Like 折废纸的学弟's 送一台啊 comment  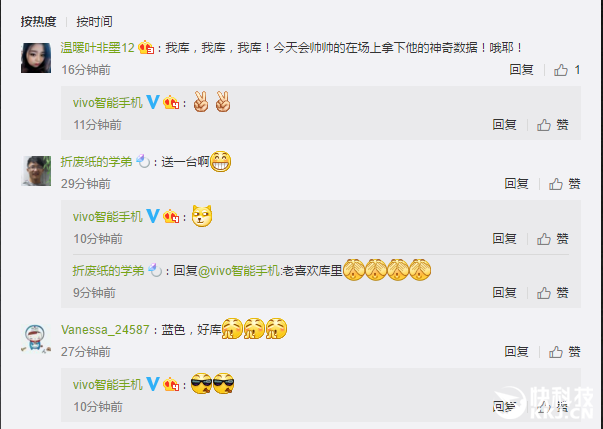(565, 184)
